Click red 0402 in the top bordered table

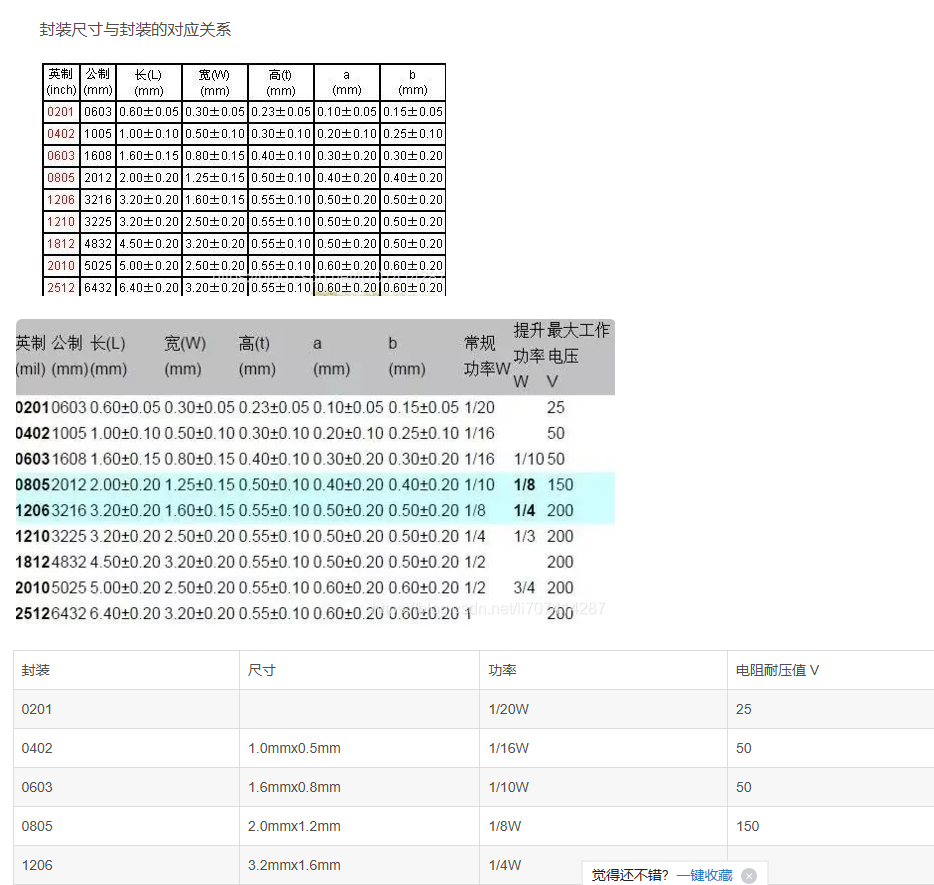pos(61,133)
